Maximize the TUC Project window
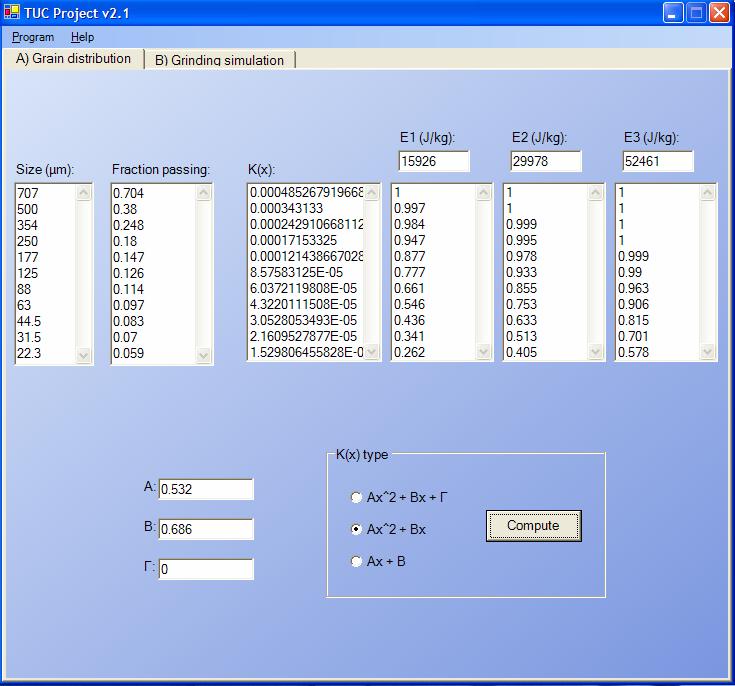The height and width of the screenshot is (686, 735). coord(696,13)
